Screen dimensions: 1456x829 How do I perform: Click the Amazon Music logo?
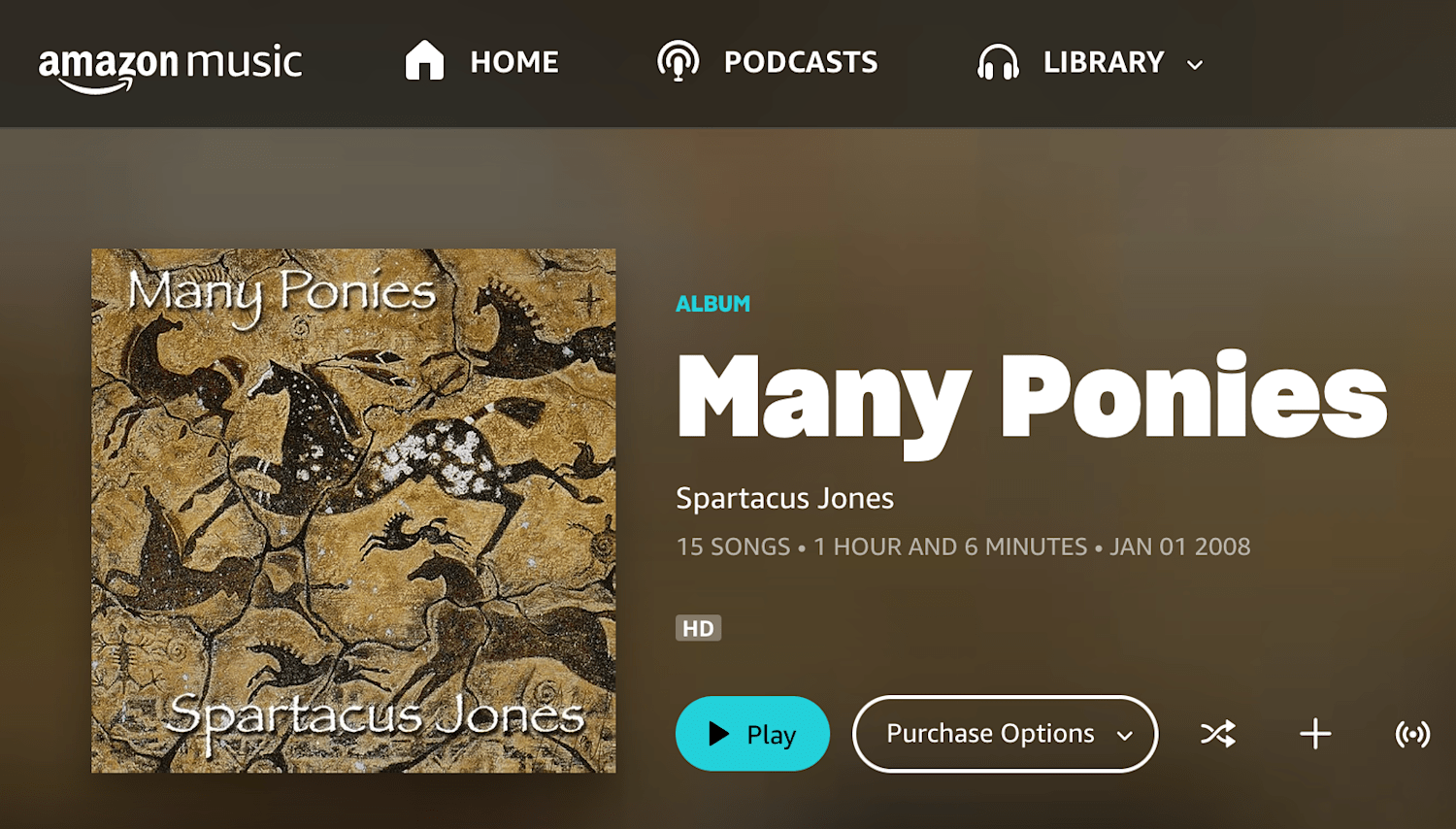pos(171,67)
